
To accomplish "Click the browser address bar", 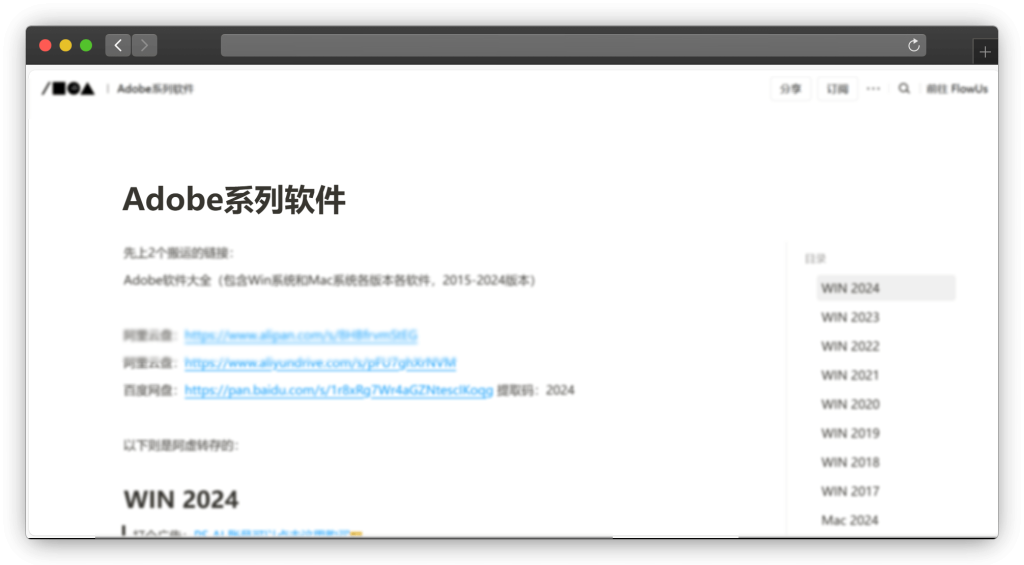I will click(x=573, y=45).
